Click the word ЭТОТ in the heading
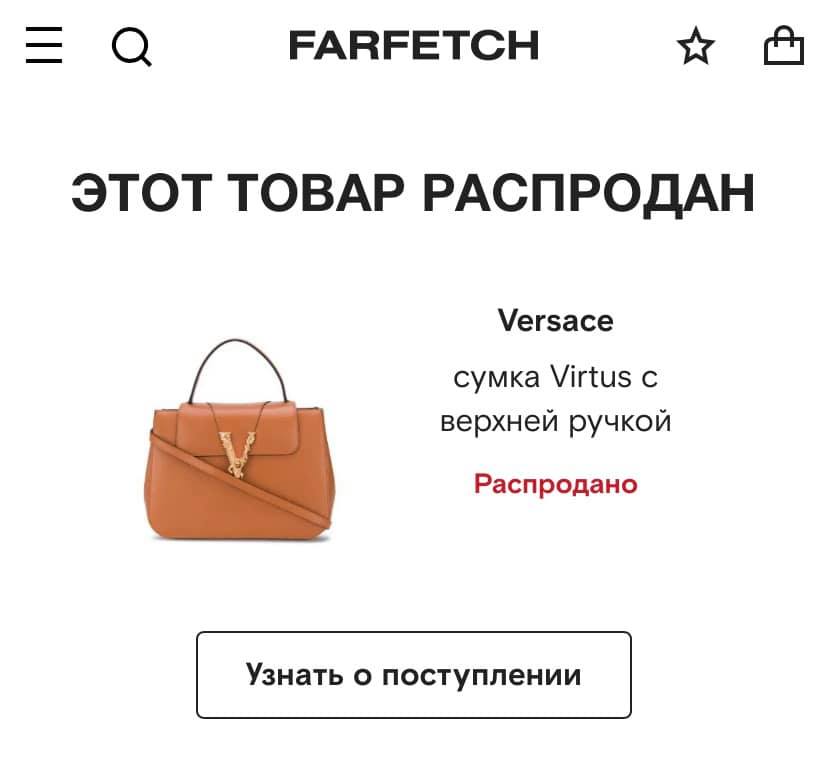Screen dimensions: 828x777 coord(142,193)
